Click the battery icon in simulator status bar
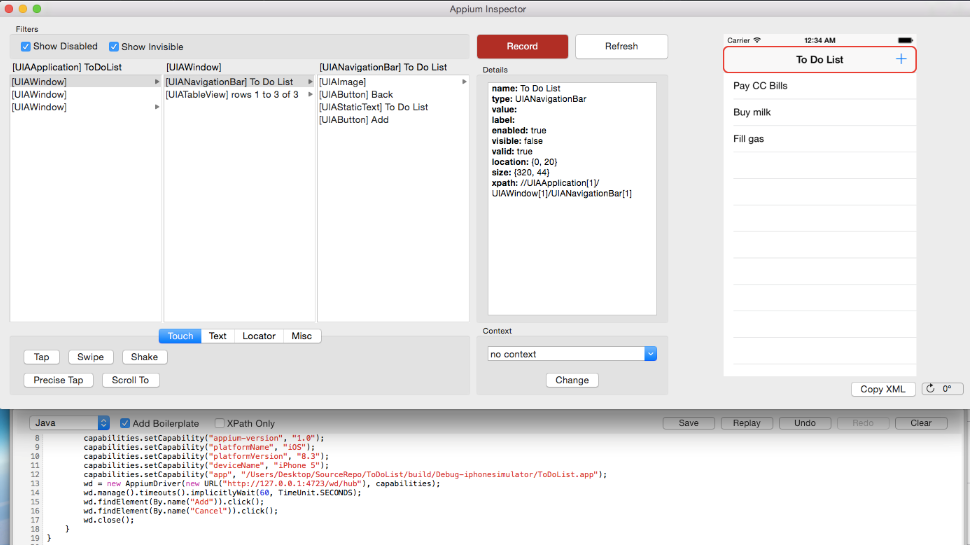Viewport: 970px width, 545px height. [905, 40]
